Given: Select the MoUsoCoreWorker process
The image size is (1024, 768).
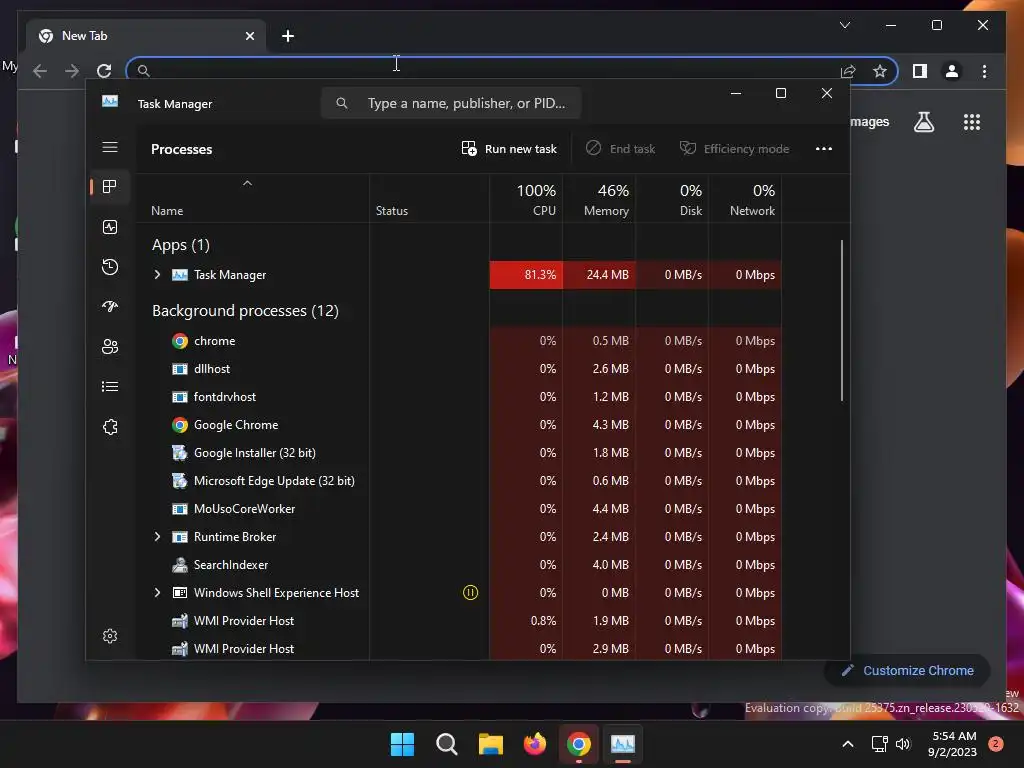Looking at the screenshot, I should point(458,509).
